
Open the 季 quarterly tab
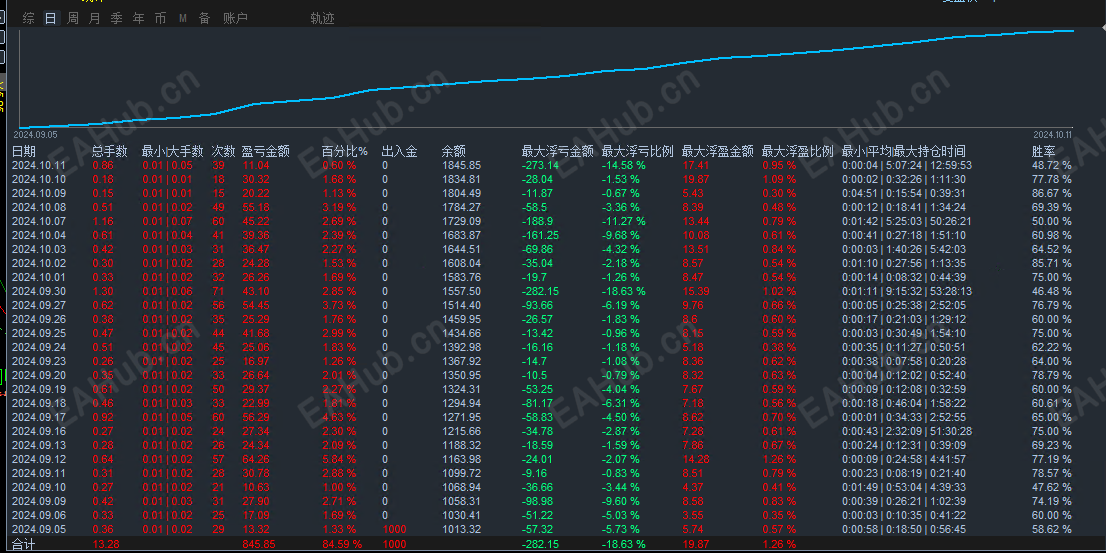tap(116, 18)
